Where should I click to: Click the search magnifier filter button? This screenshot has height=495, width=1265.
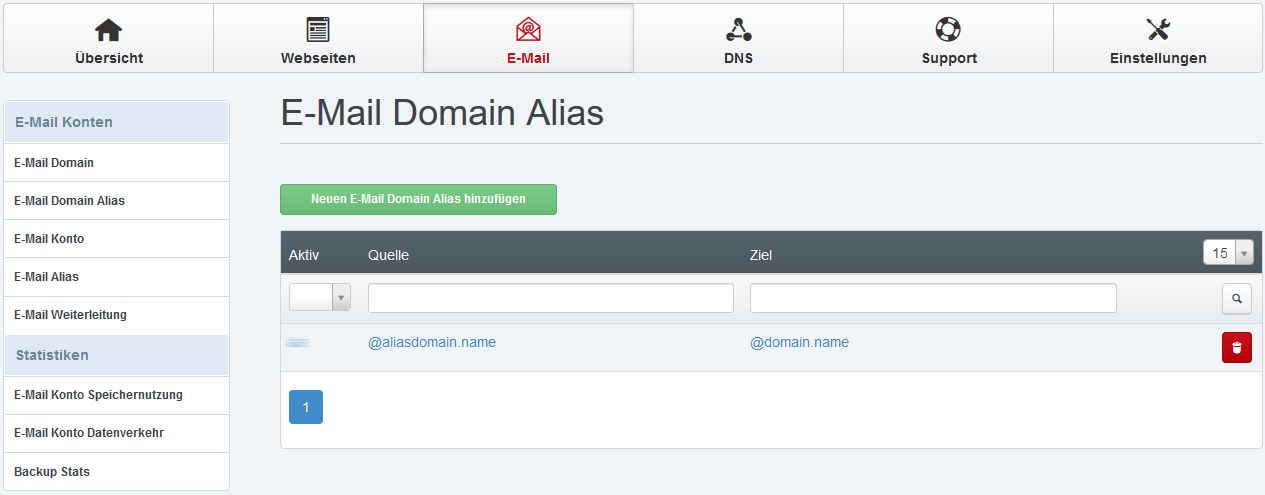click(x=1236, y=298)
